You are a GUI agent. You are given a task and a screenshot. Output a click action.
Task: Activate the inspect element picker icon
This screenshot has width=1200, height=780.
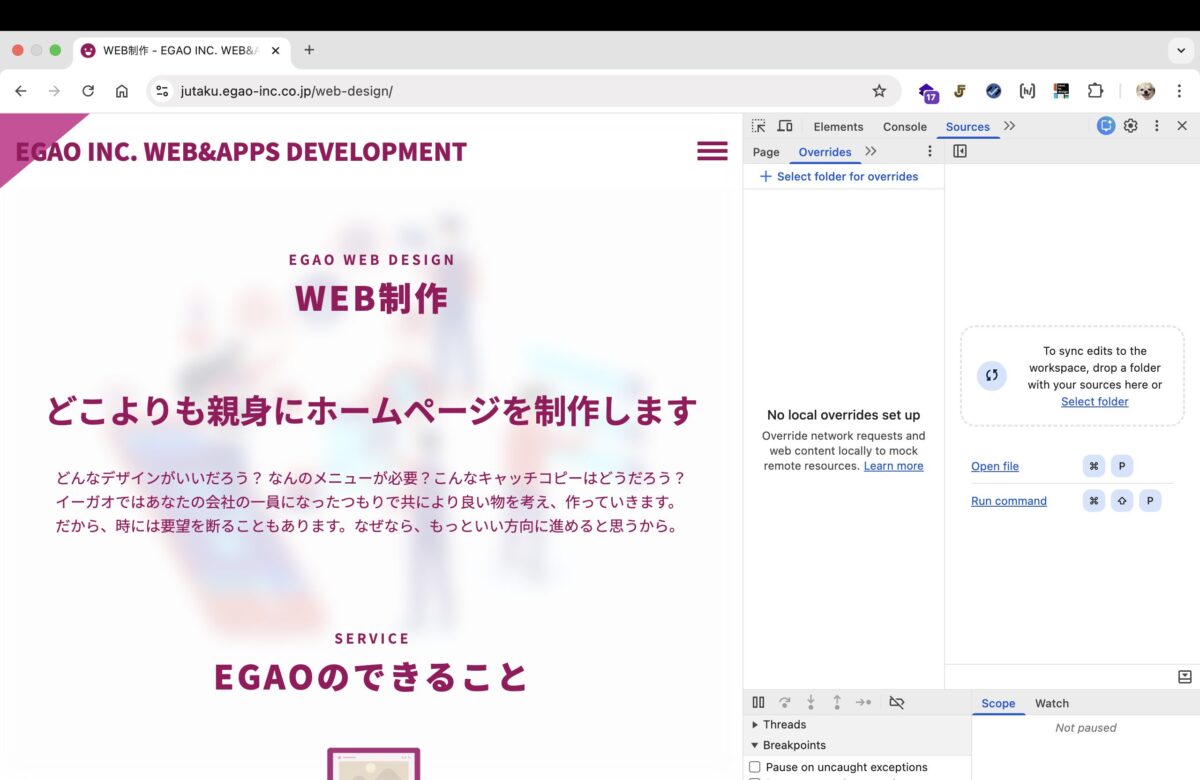[759, 126]
